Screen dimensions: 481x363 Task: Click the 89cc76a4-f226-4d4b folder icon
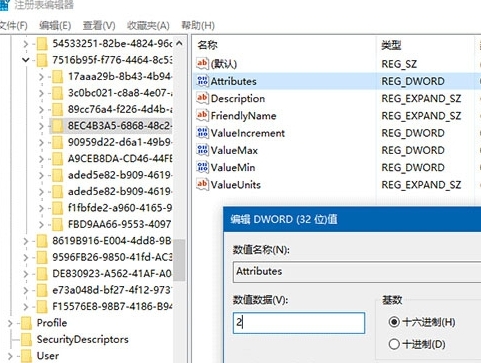(x=57, y=109)
